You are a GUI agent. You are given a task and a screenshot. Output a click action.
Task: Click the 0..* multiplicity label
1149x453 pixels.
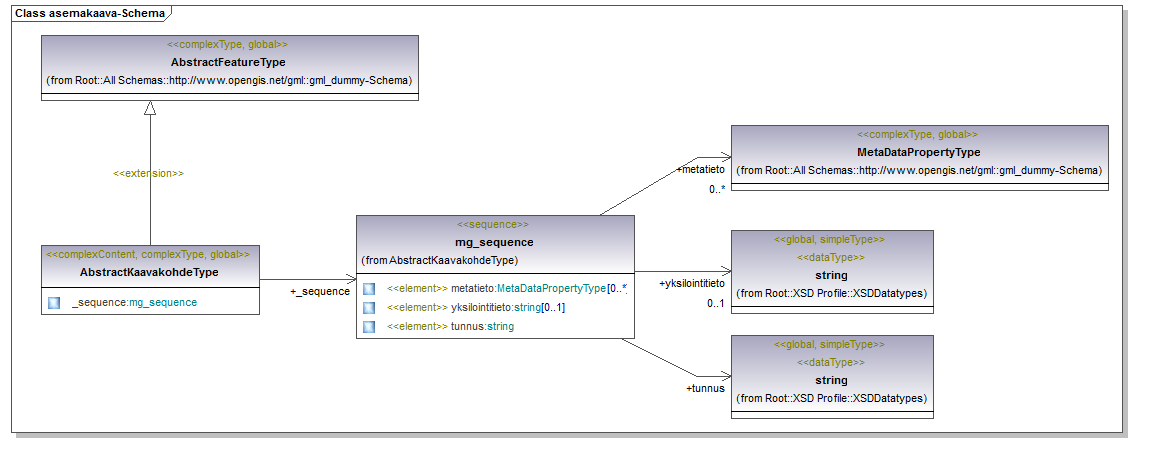(717, 189)
